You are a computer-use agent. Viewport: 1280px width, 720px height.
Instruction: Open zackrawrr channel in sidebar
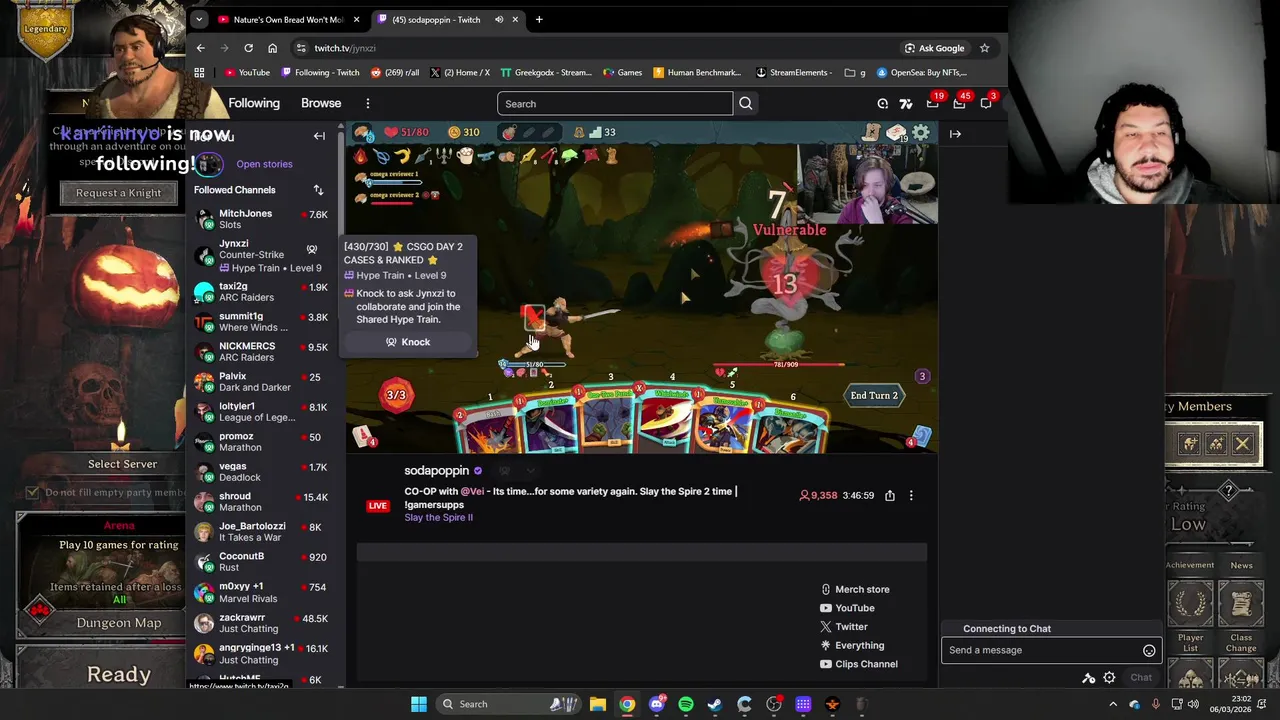pos(262,624)
